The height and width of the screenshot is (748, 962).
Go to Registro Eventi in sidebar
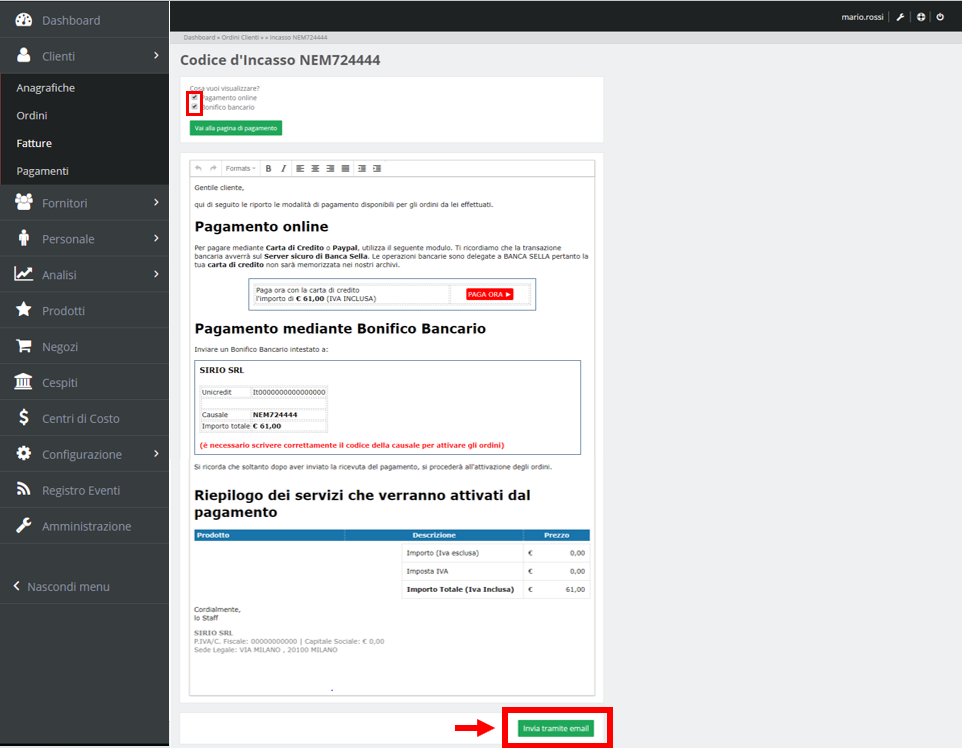point(80,490)
